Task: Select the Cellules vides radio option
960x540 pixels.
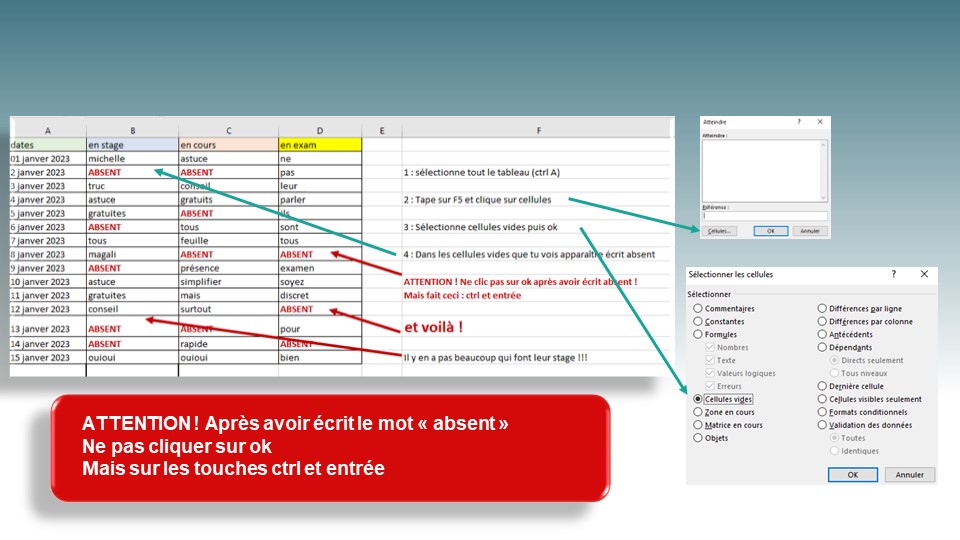Action: pyautogui.click(x=698, y=399)
